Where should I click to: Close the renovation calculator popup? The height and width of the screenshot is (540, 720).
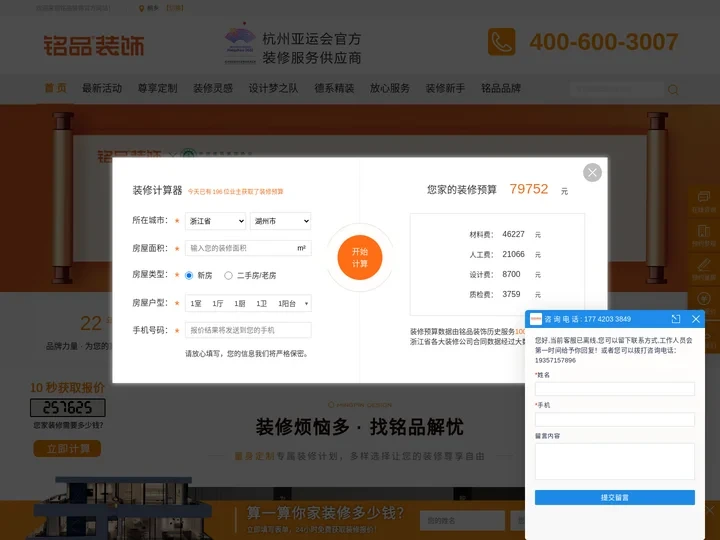point(592,173)
